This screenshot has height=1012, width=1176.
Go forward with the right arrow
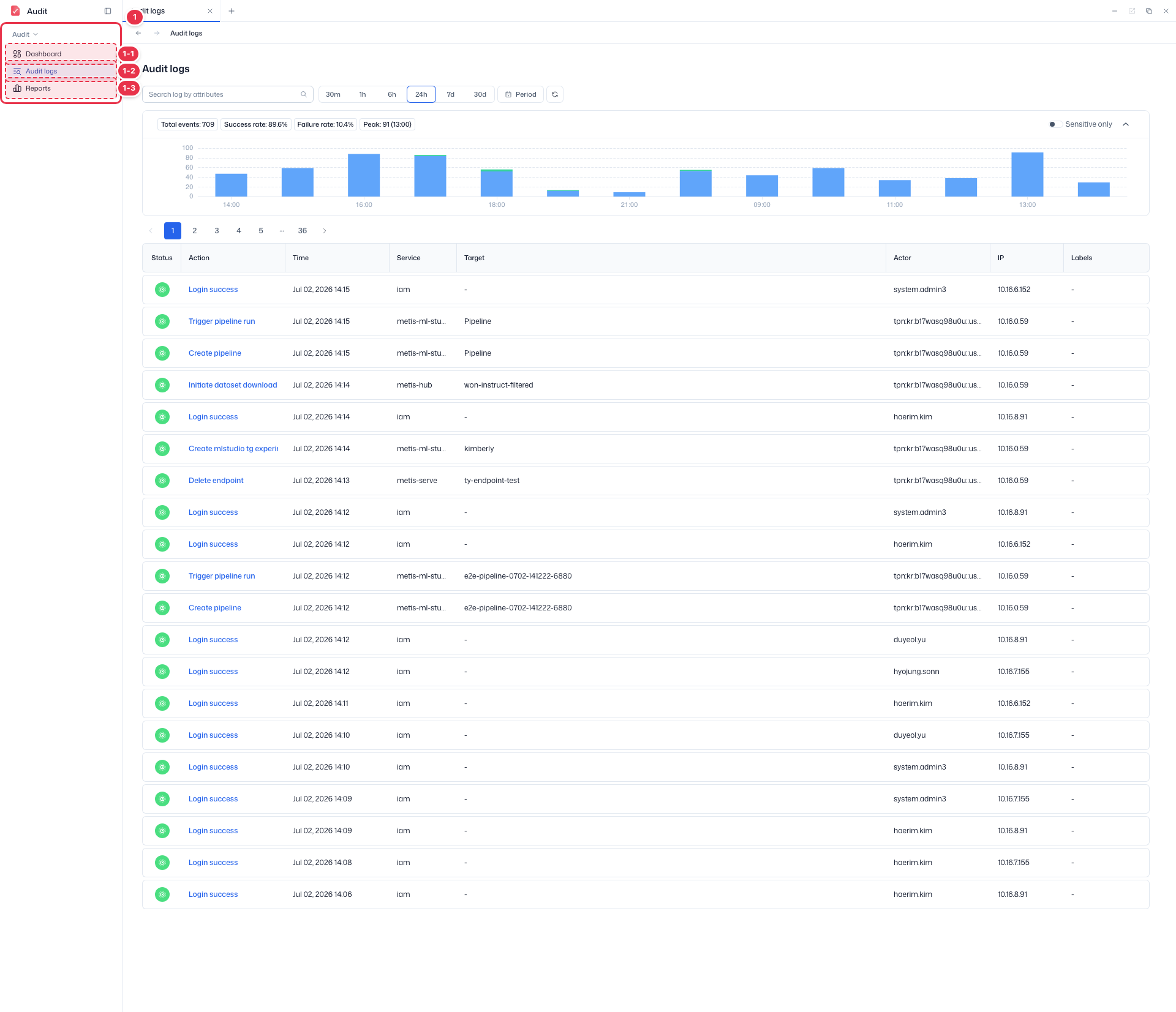tap(157, 33)
